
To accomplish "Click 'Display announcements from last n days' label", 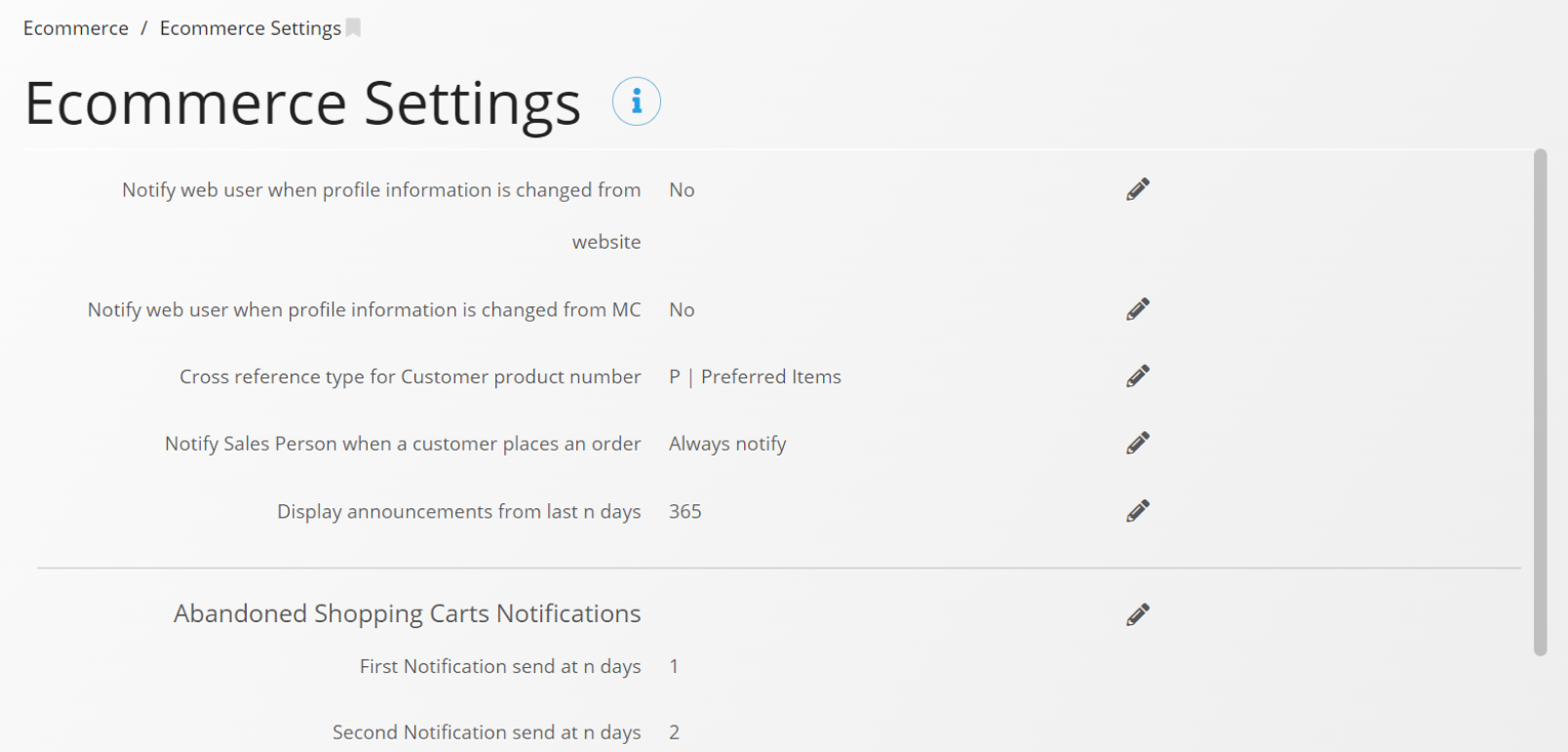I will pos(459,511).
